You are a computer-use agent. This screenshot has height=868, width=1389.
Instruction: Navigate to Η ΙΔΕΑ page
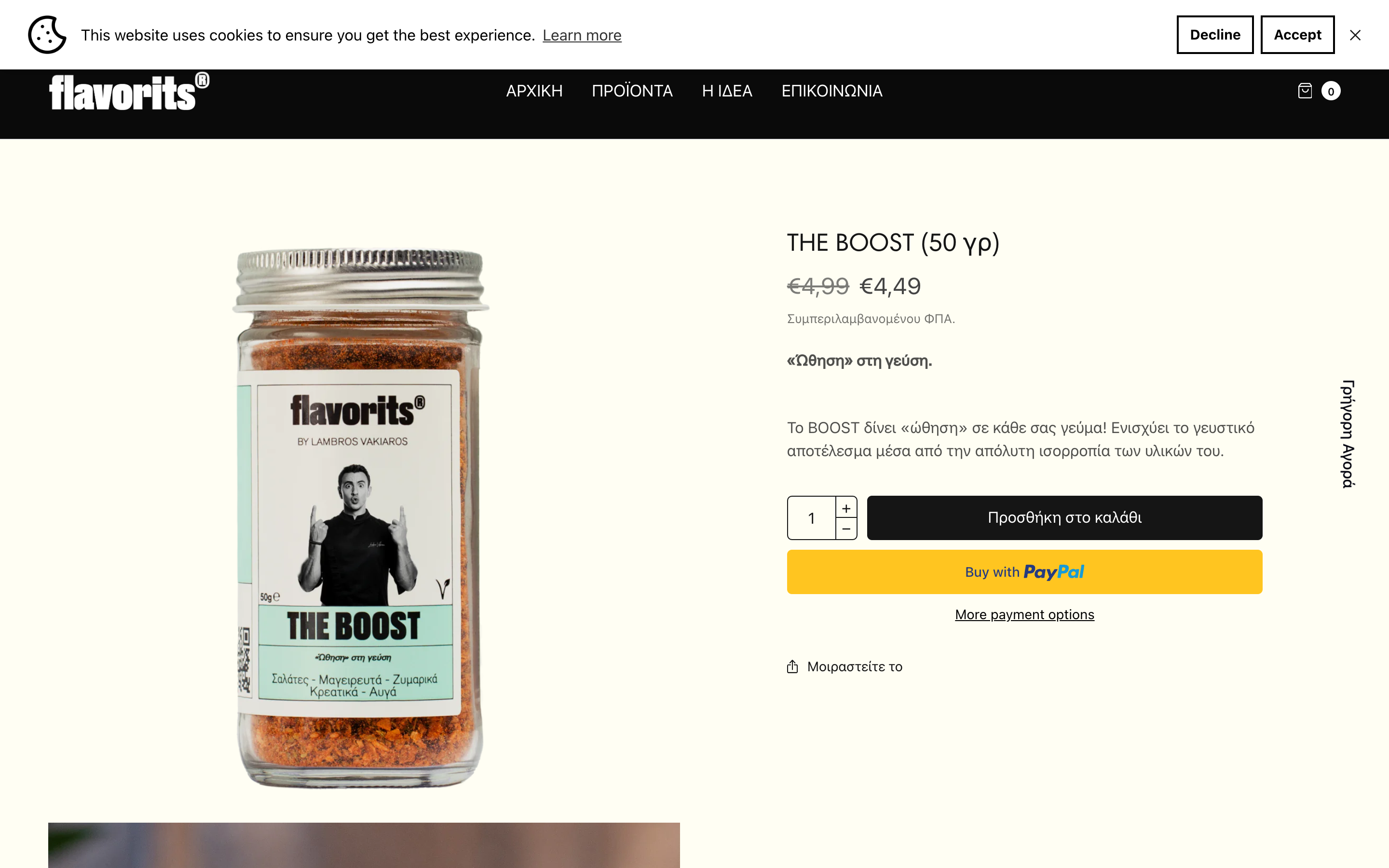pos(727,91)
